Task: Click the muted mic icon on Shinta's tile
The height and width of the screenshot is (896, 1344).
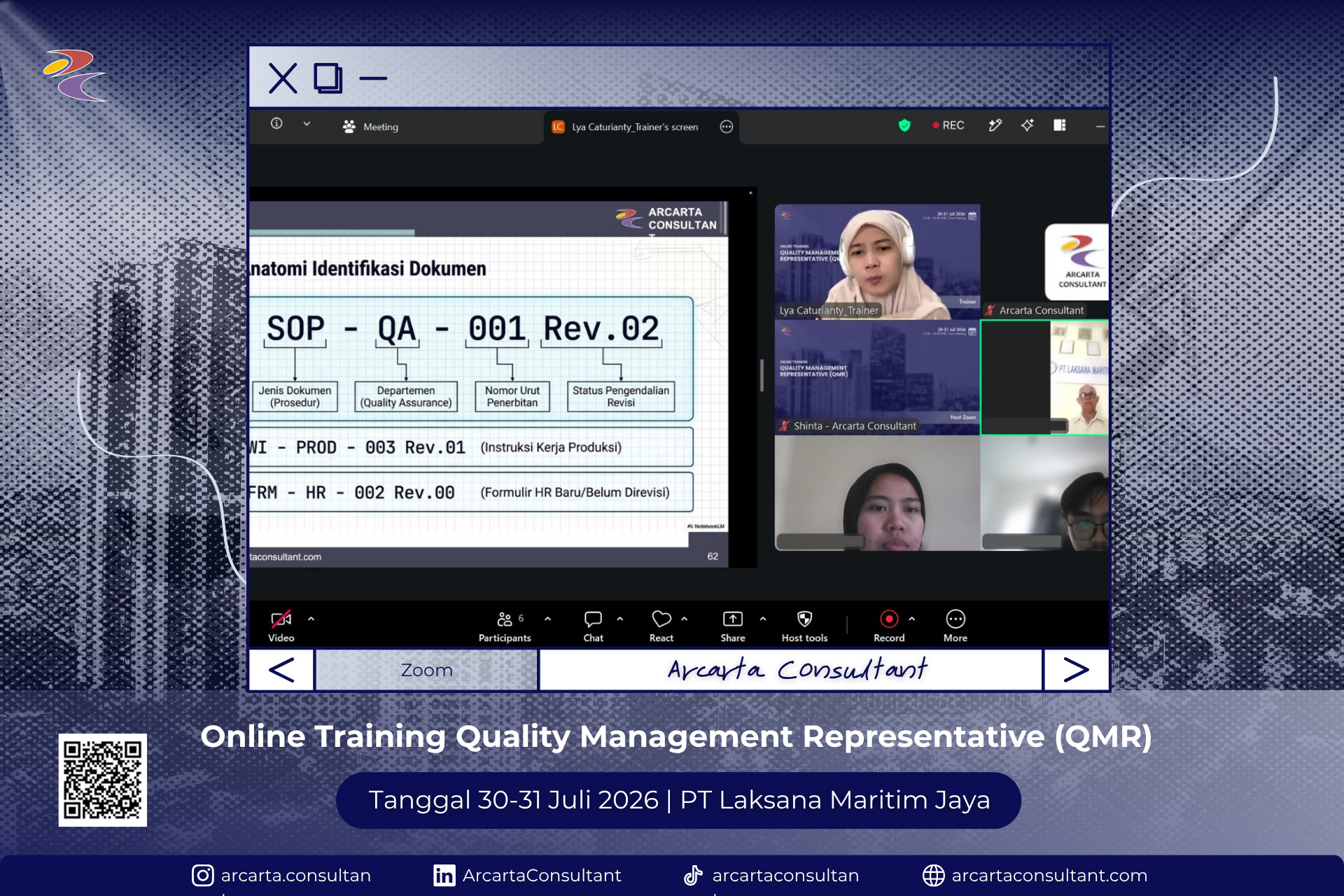Action: click(x=785, y=426)
